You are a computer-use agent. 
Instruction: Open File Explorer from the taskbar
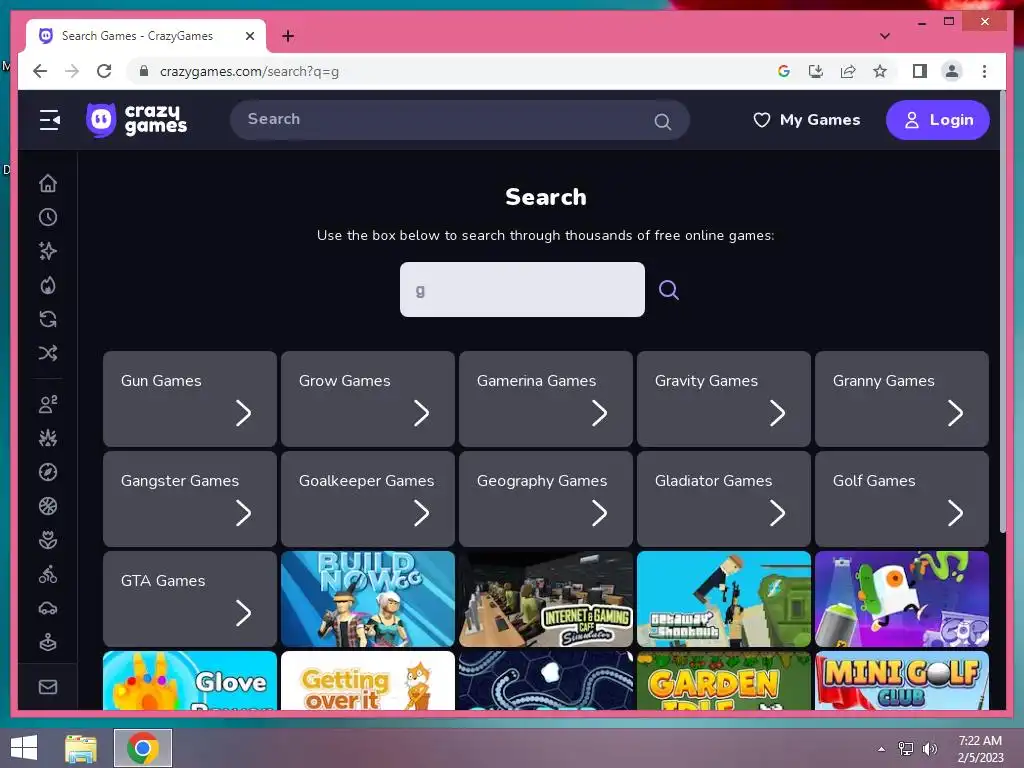click(81, 748)
